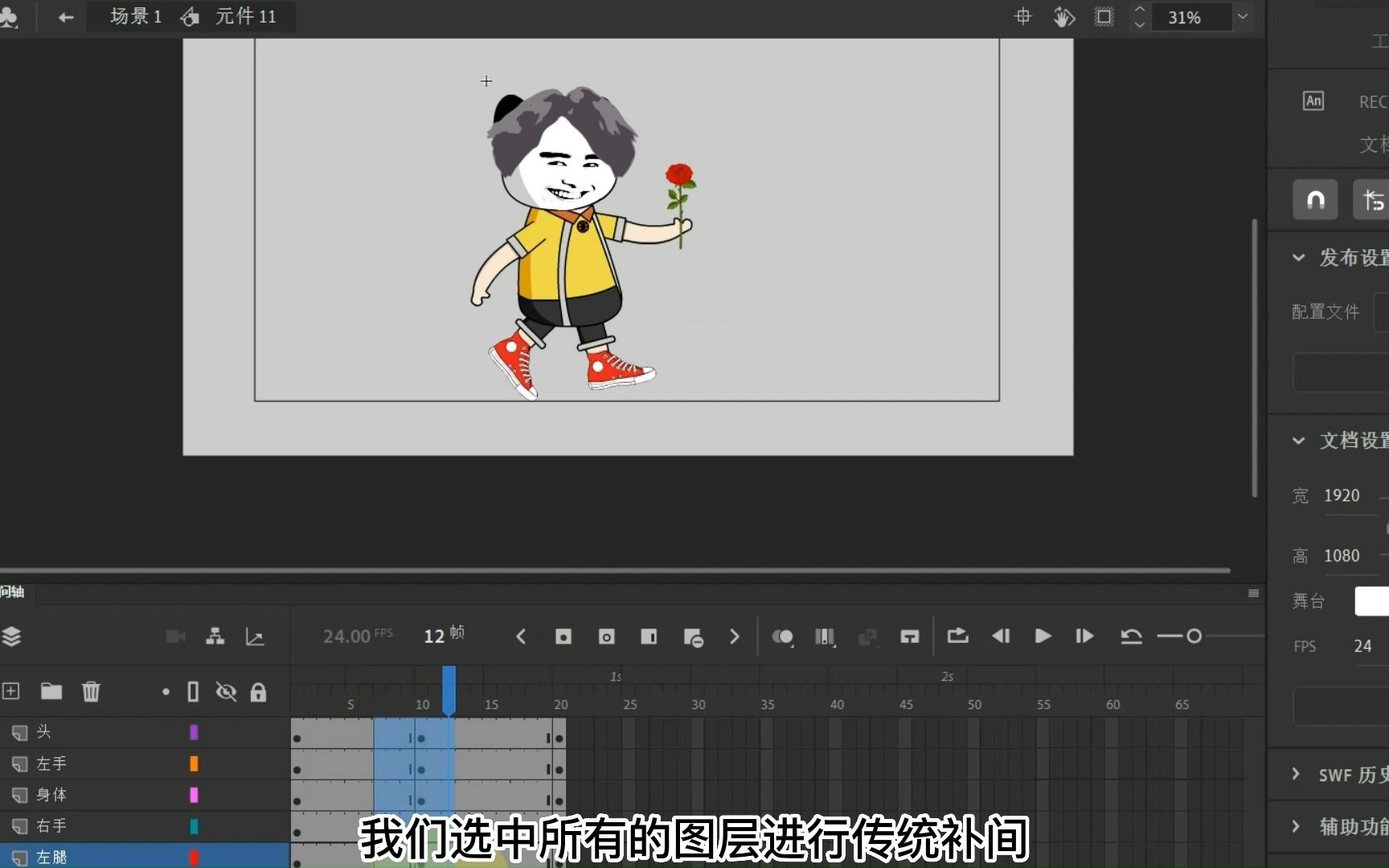Enable edit multiple frames mode
Viewport: 1389px width, 868px height.
pyautogui.click(x=868, y=636)
